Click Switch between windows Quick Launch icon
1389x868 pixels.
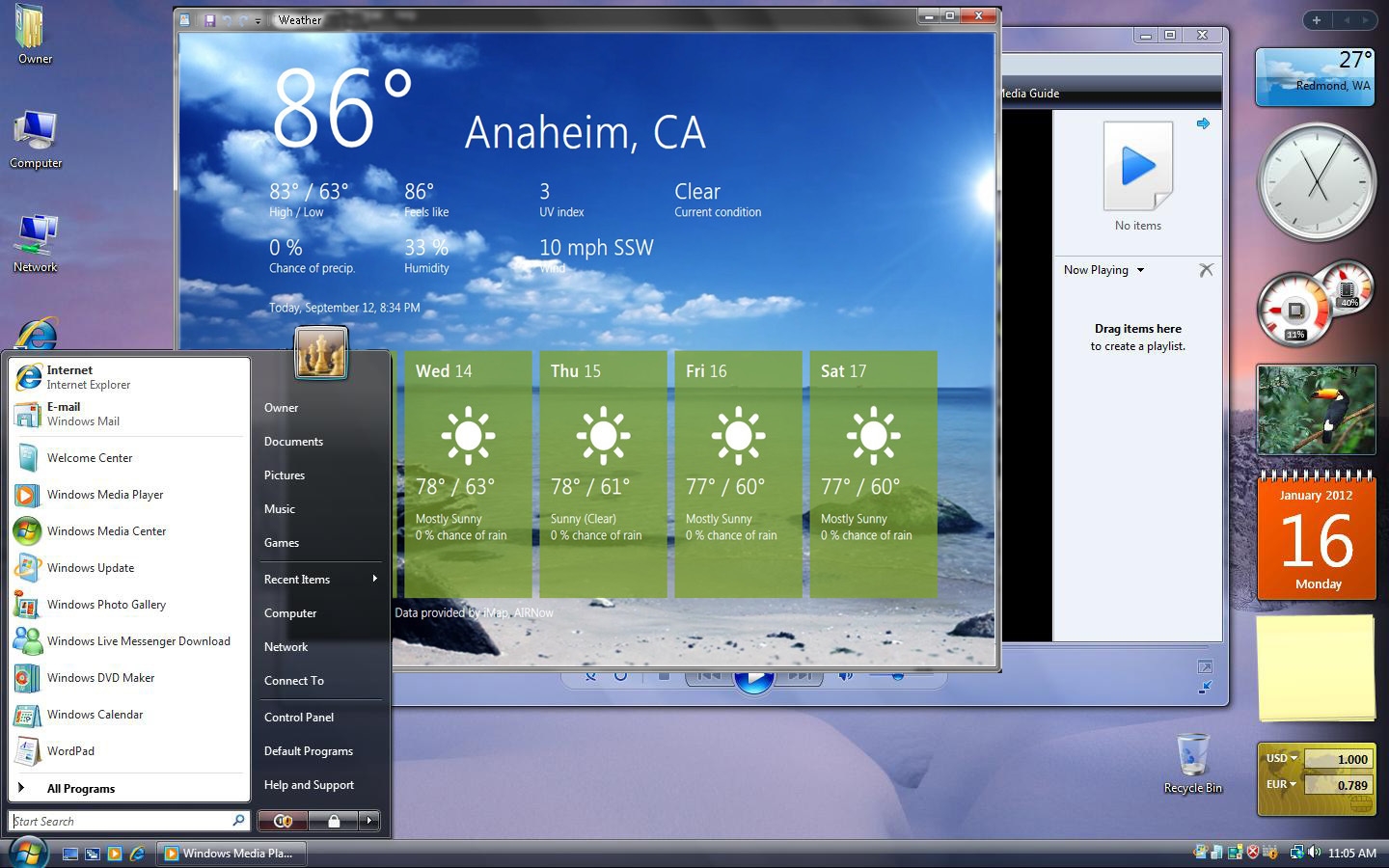(x=93, y=854)
